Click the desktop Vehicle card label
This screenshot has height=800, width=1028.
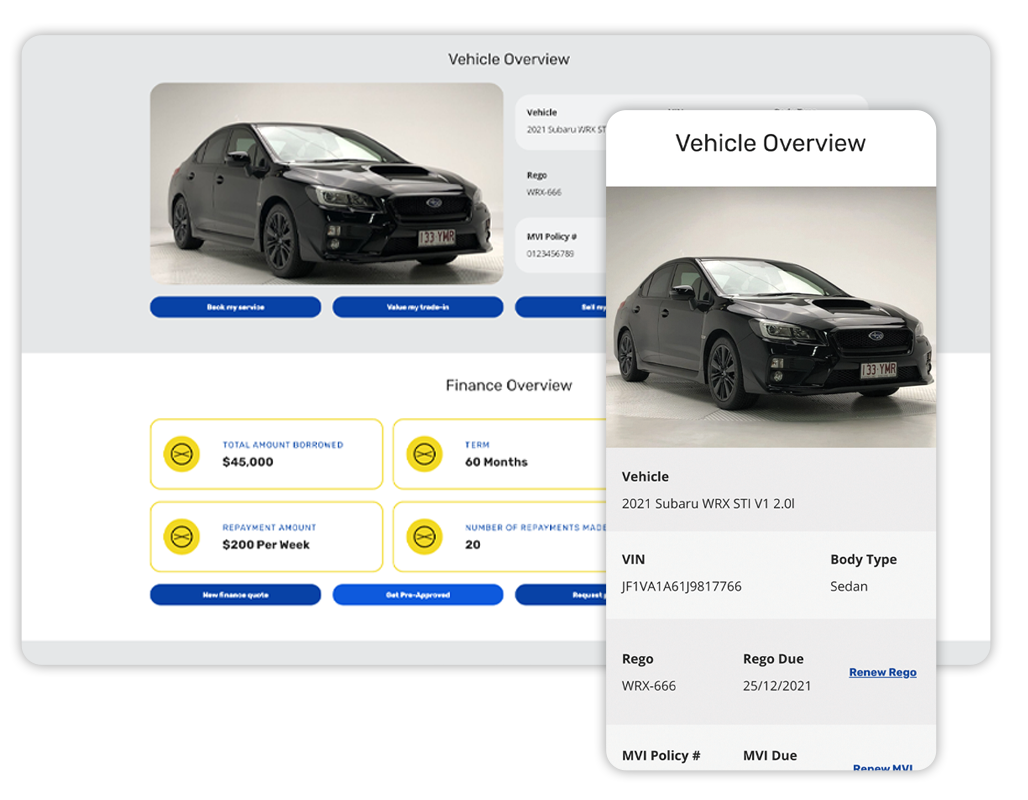click(x=542, y=112)
